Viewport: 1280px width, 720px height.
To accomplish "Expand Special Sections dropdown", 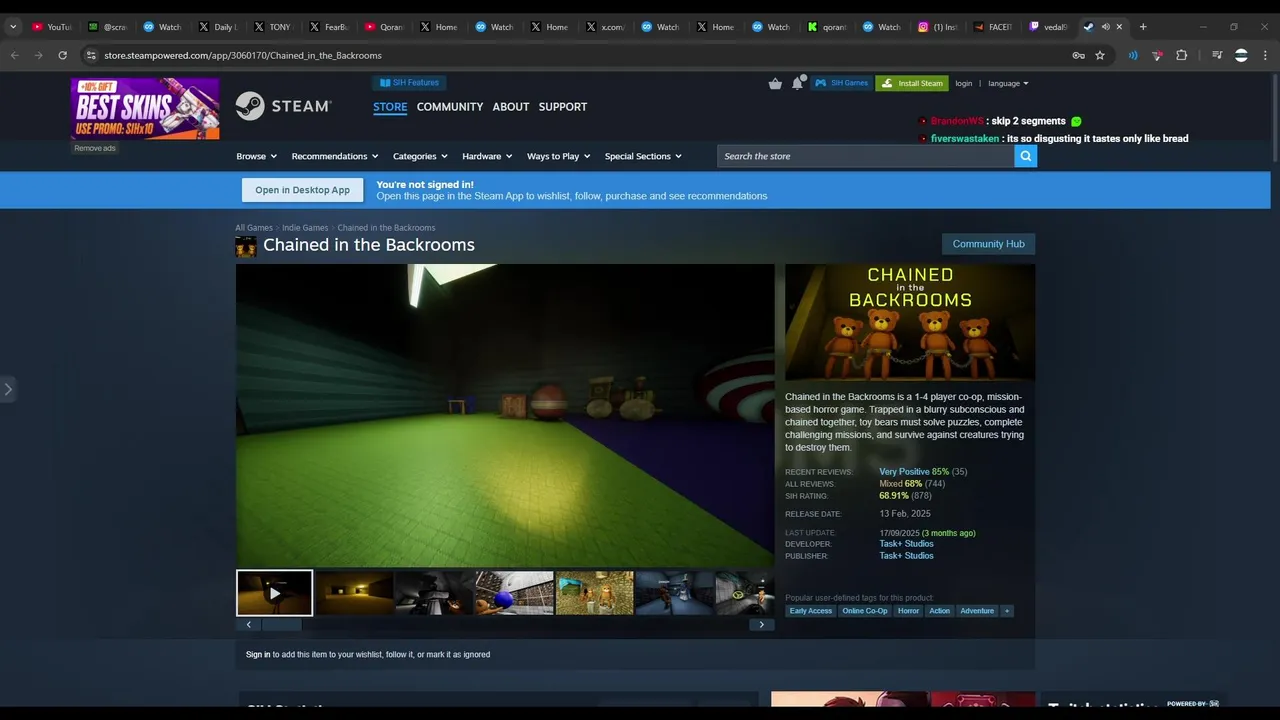I will point(643,156).
